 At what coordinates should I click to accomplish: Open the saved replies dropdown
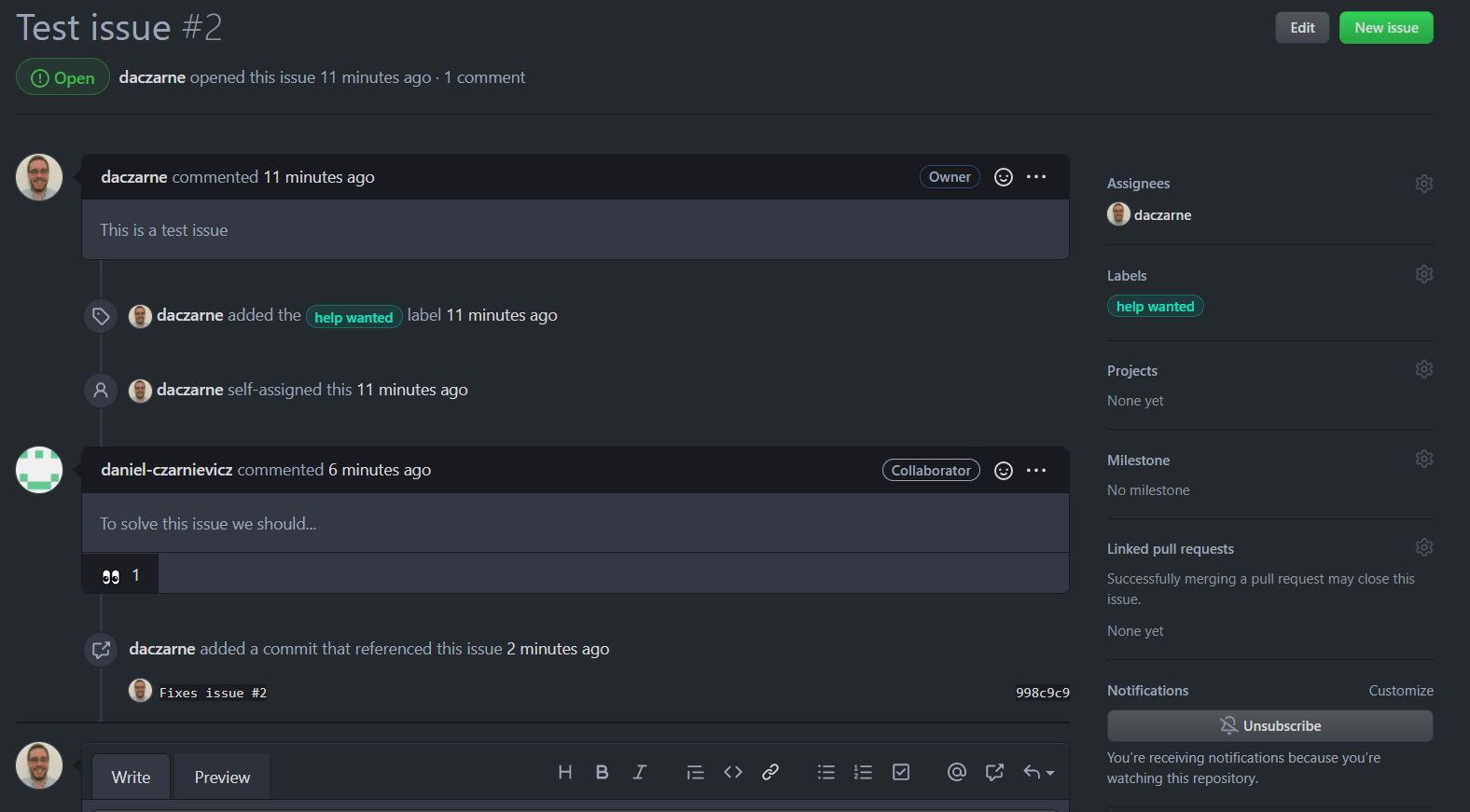pos(1038,772)
